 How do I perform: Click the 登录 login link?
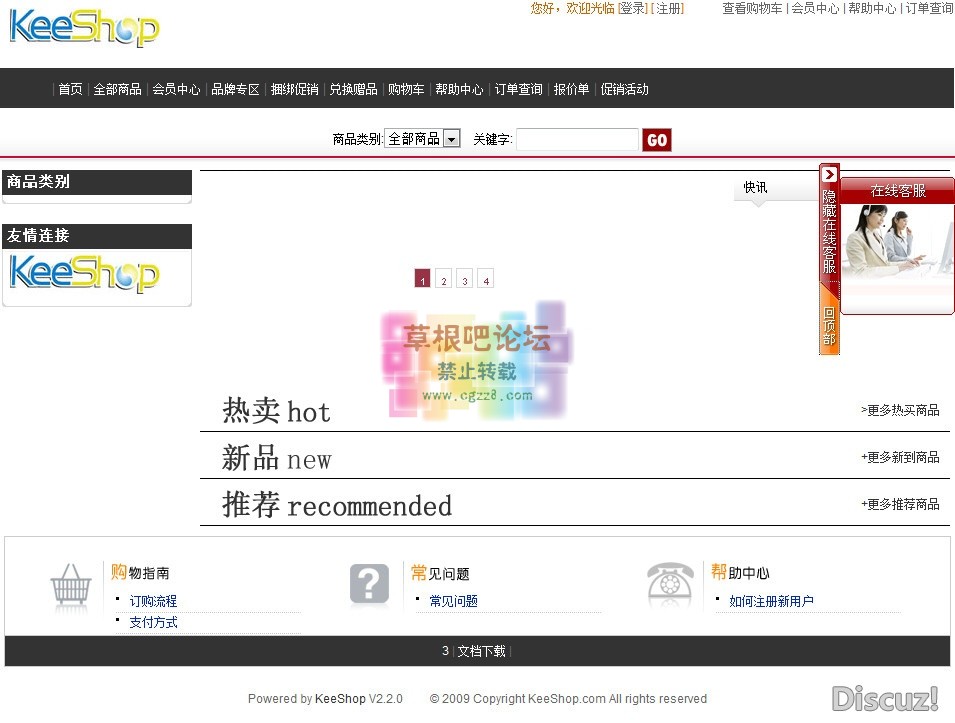tap(633, 8)
